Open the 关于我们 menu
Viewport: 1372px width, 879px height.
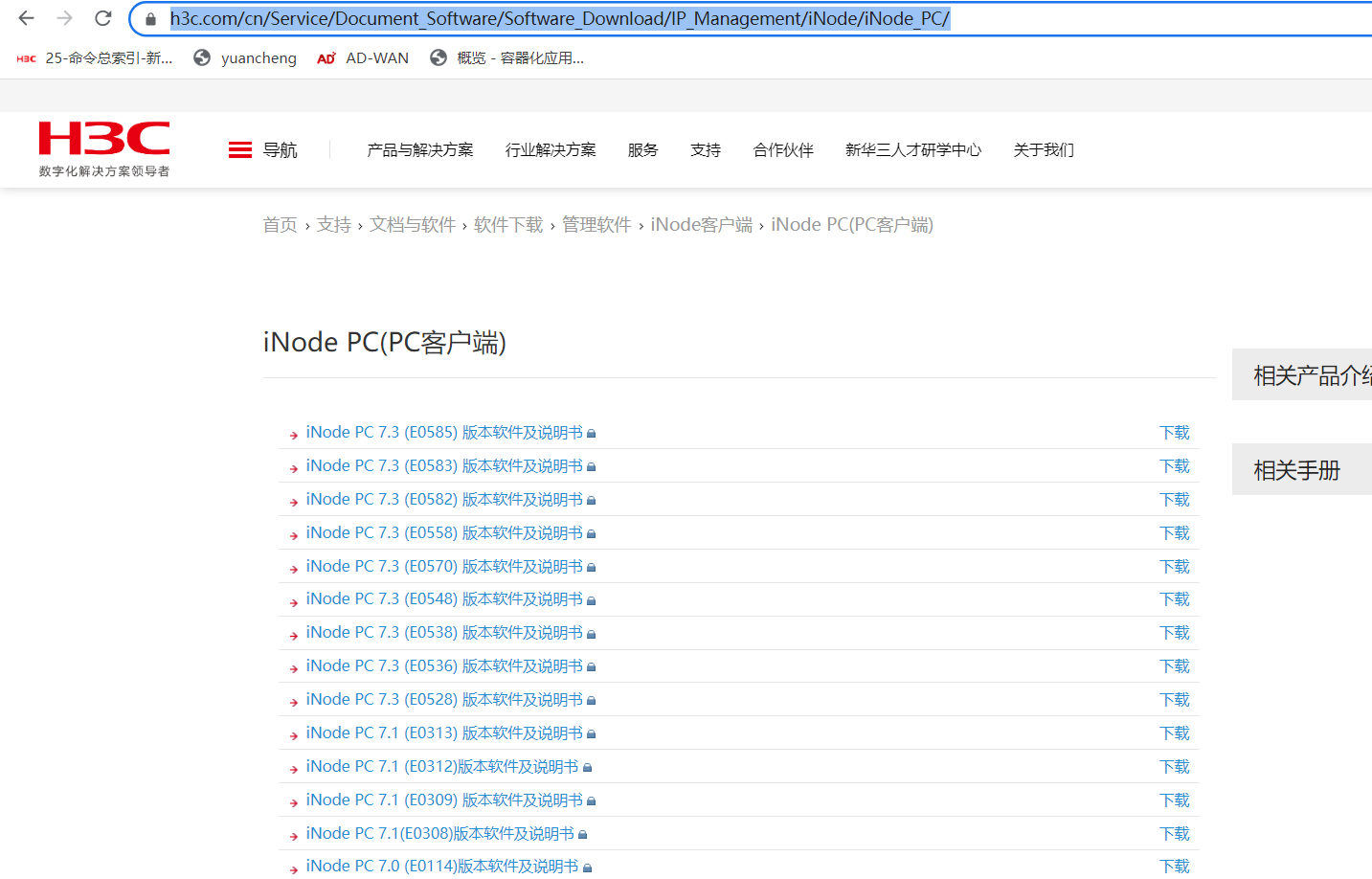(1044, 150)
